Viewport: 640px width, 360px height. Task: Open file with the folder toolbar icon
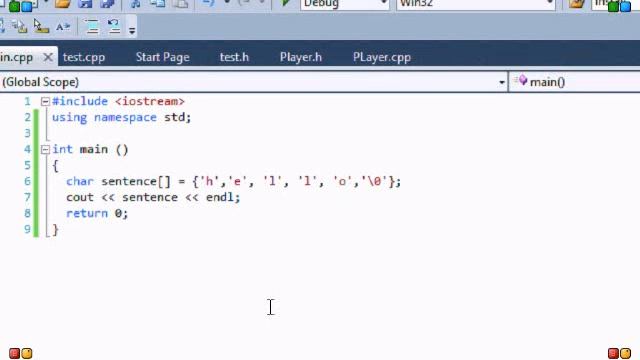point(62,4)
